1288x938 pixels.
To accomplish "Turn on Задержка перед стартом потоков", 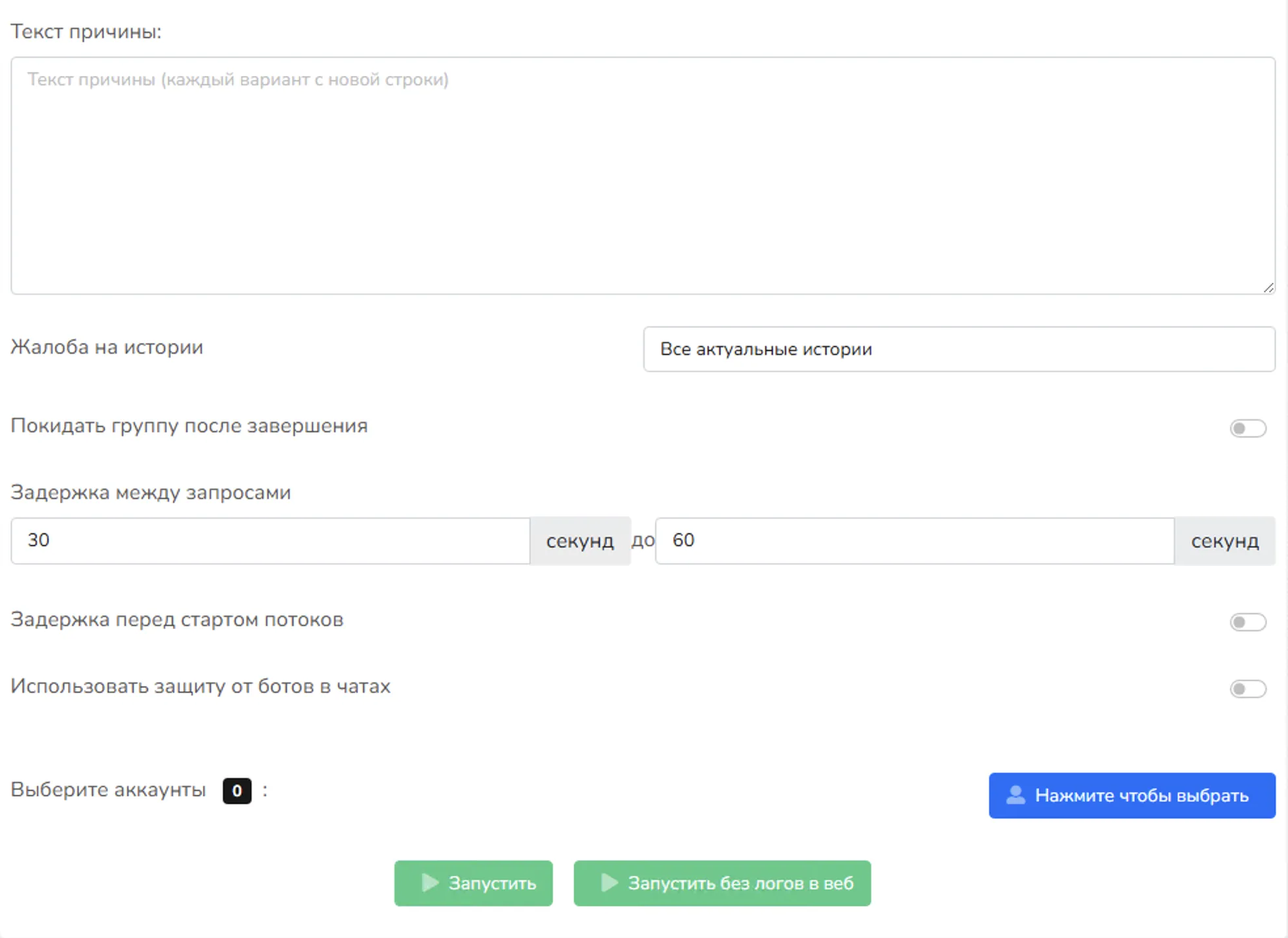I will pos(1247,622).
